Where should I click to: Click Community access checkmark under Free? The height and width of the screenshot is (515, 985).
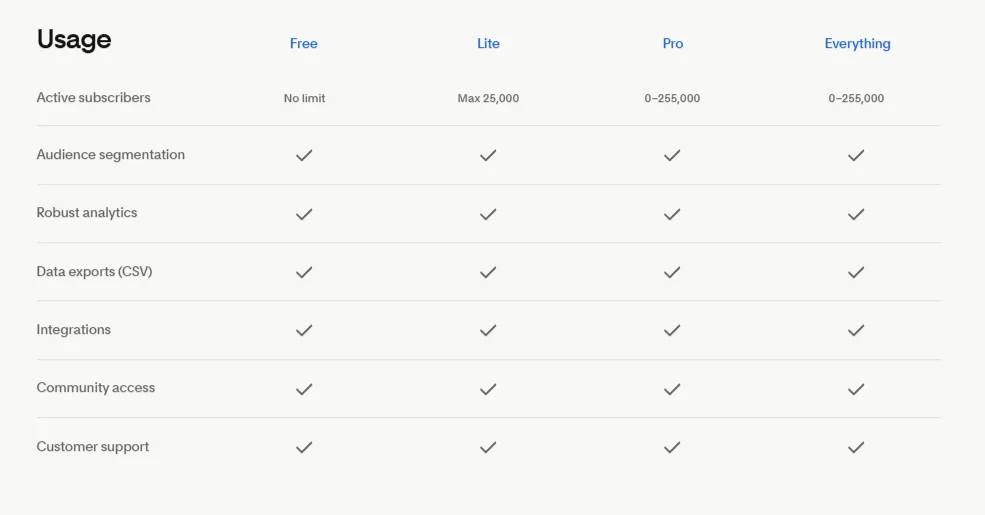304,389
